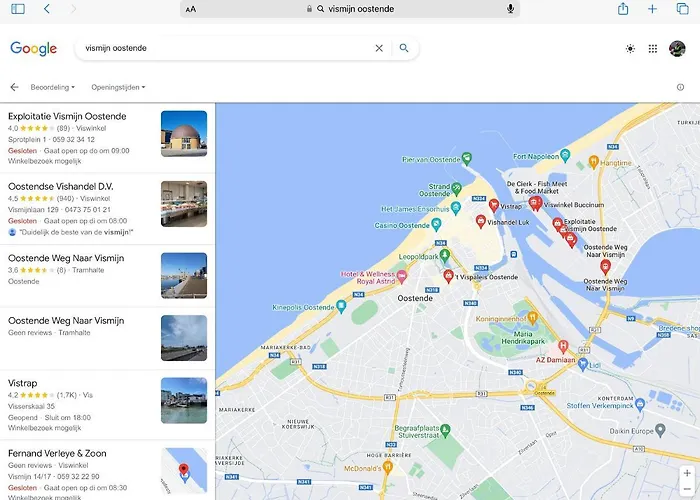Viewport: 700px width, 500px height.
Task: Click the Leopoldpark marker
Action: point(444,255)
